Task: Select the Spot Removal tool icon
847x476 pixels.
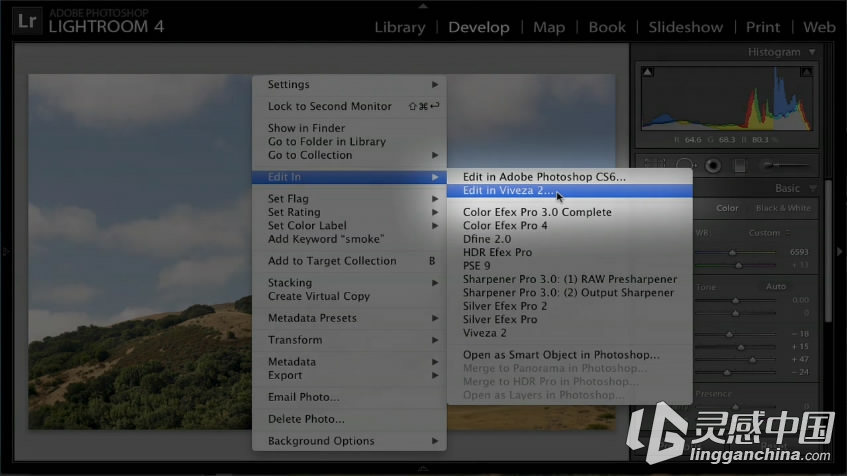Action: (x=684, y=165)
